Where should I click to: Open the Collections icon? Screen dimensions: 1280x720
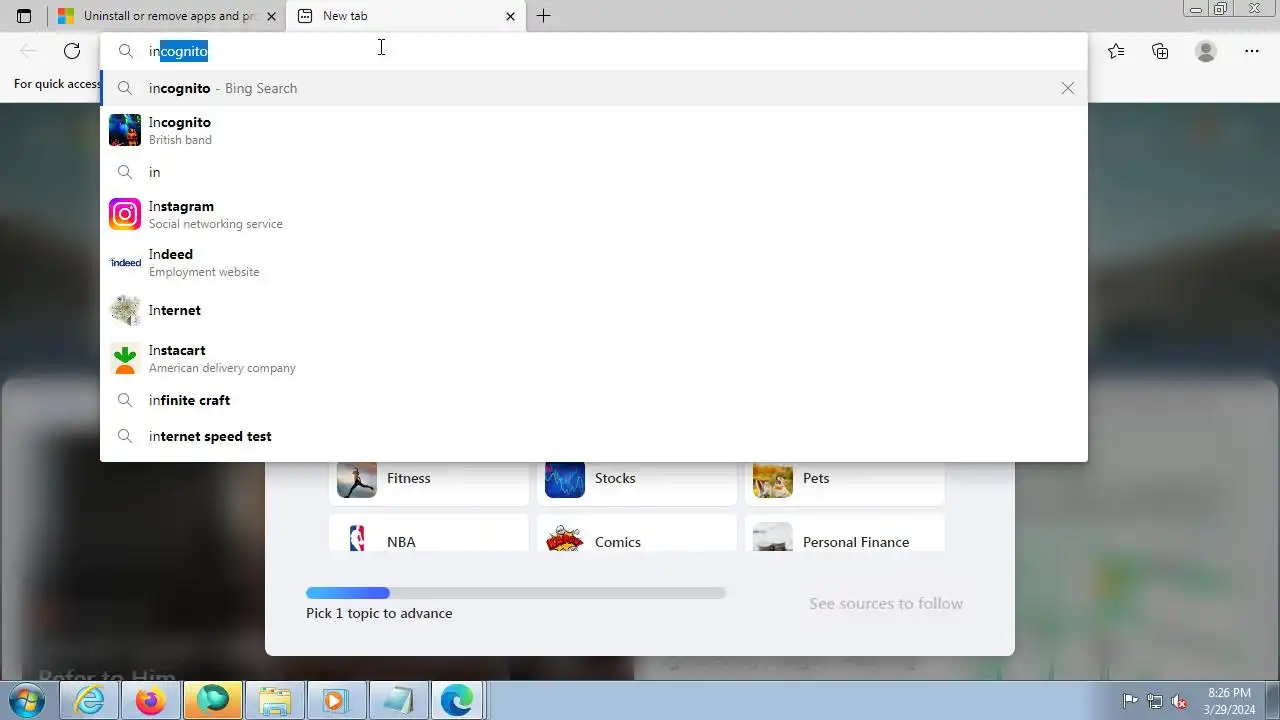(1160, 51)
